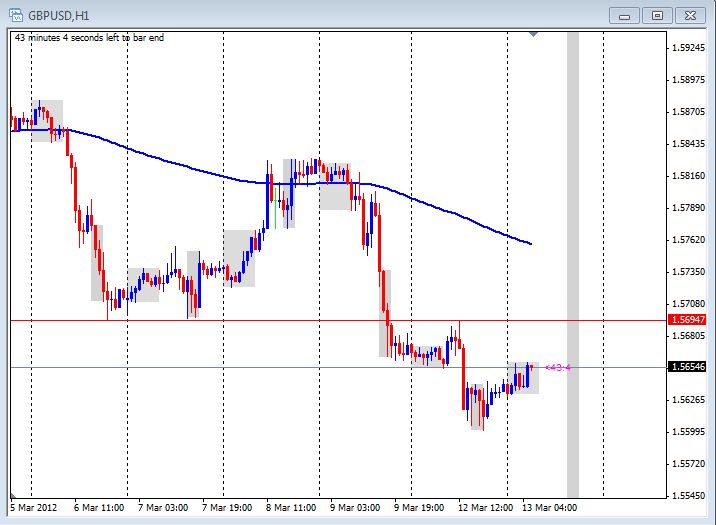Click the '8 Mar 11:00' time axis label
Screen dimensions: 716x525
click(291, 508)
